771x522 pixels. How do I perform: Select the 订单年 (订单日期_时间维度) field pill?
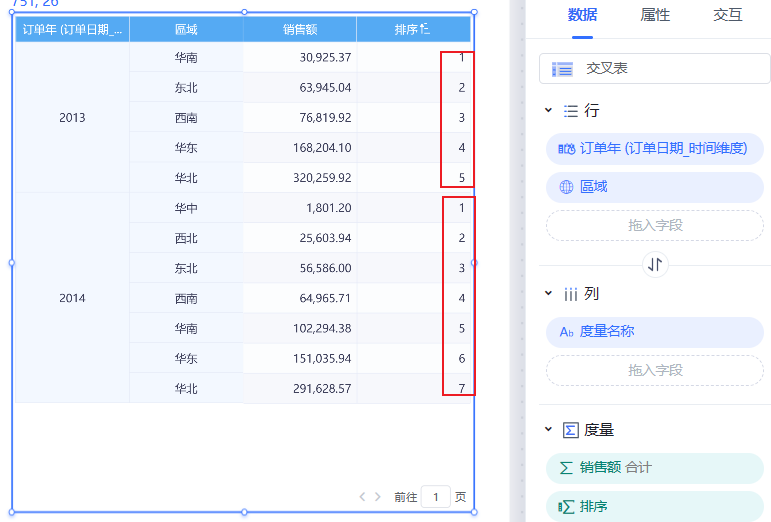[x=654, y=148]
